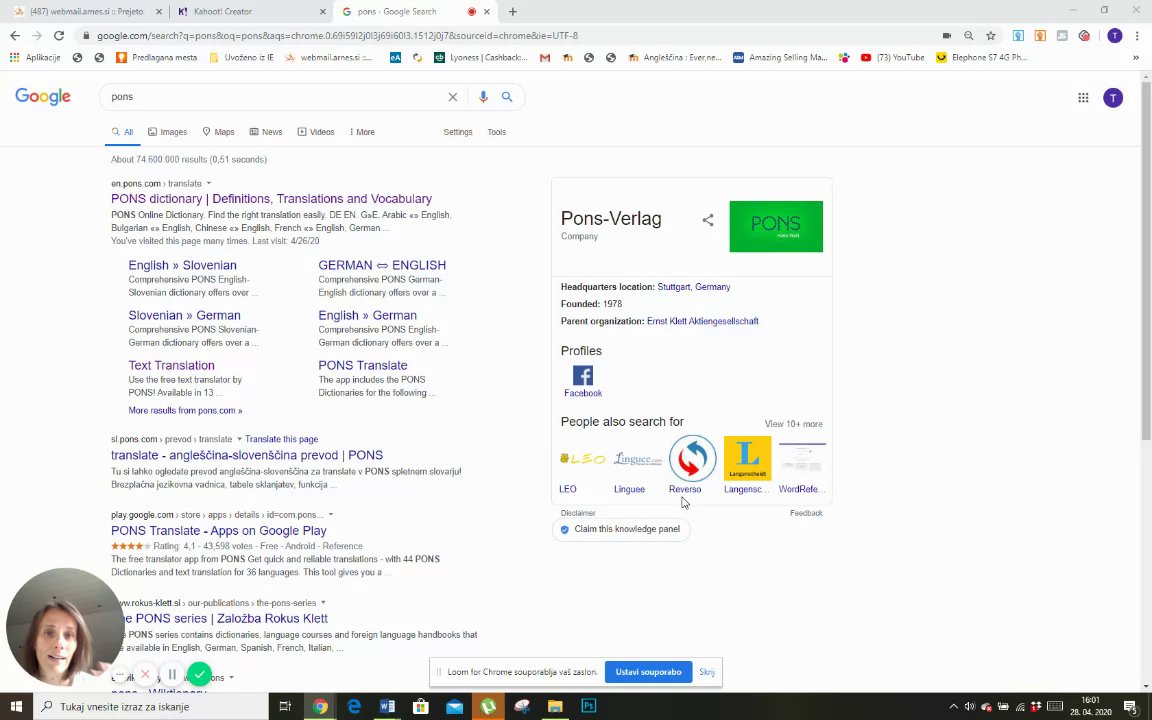Click the Windows taskbar search box
This screenshot has height=720, width=1152.
click(x=151, y=706)
